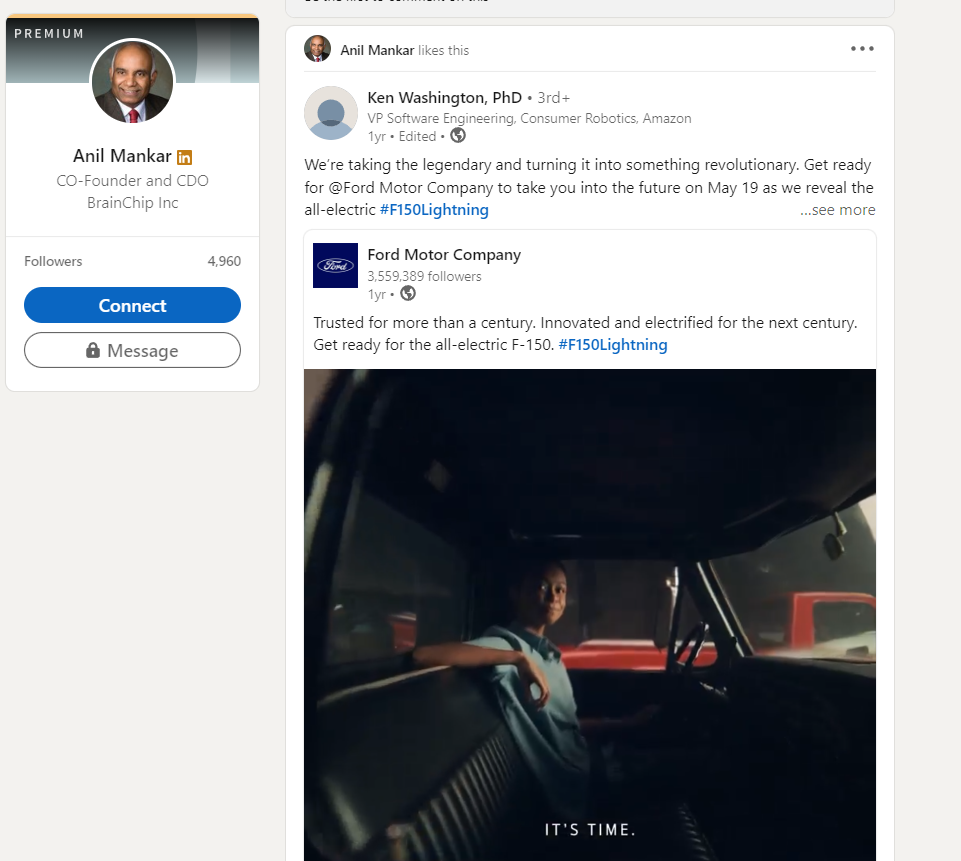Click the "BrainChip Inc" company text
The width and height of the screenshot is (961, 861).
pyautogui.click(x=132, y=203)
